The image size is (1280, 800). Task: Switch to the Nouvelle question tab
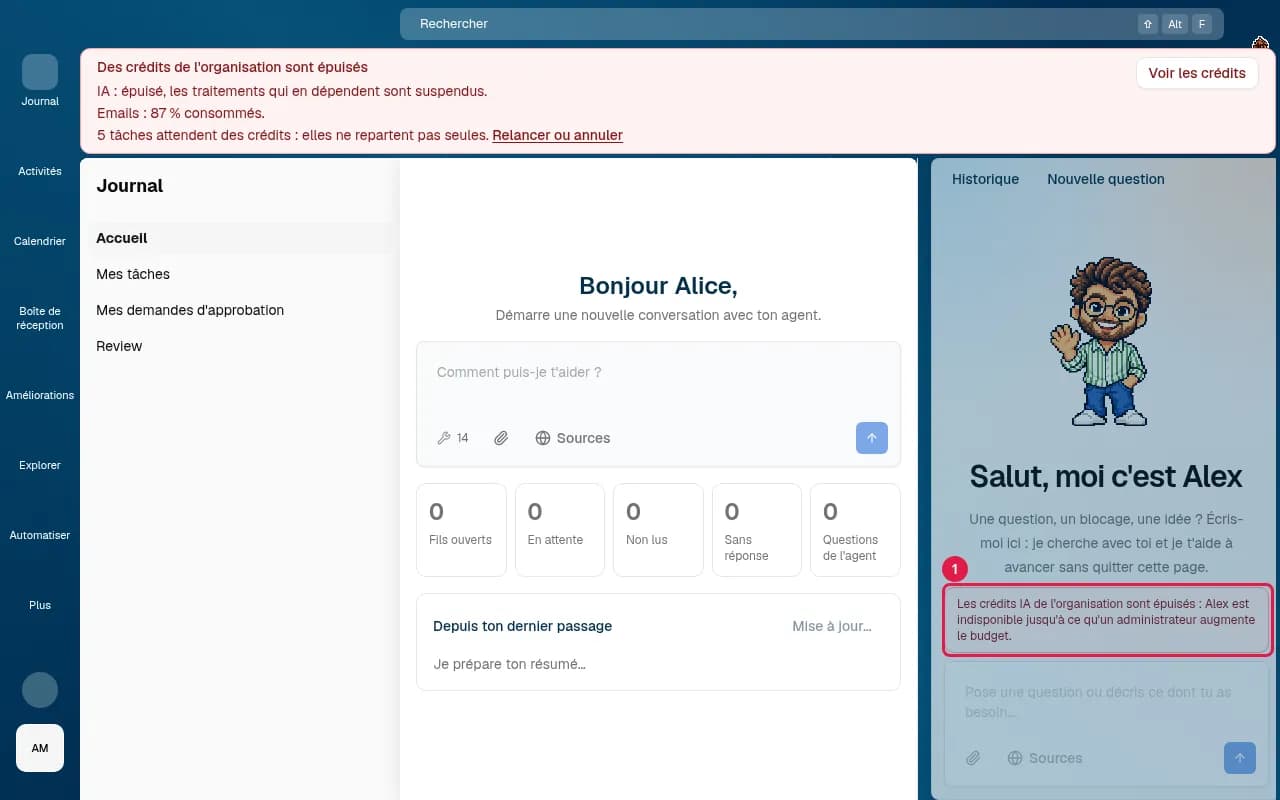pos(1106,179)
